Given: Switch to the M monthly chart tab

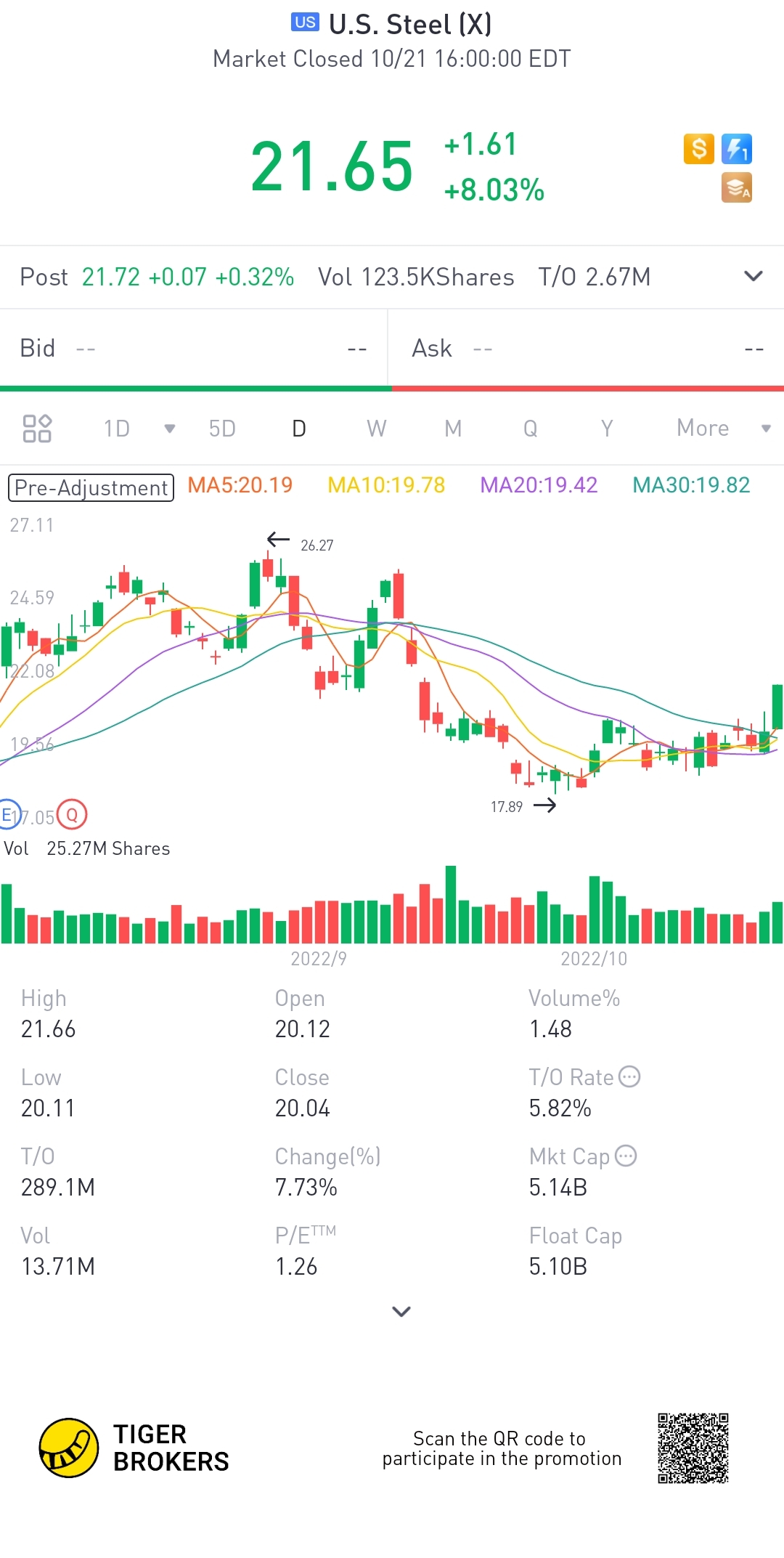Looking at the screenshot, I should [x=453, y=429].
